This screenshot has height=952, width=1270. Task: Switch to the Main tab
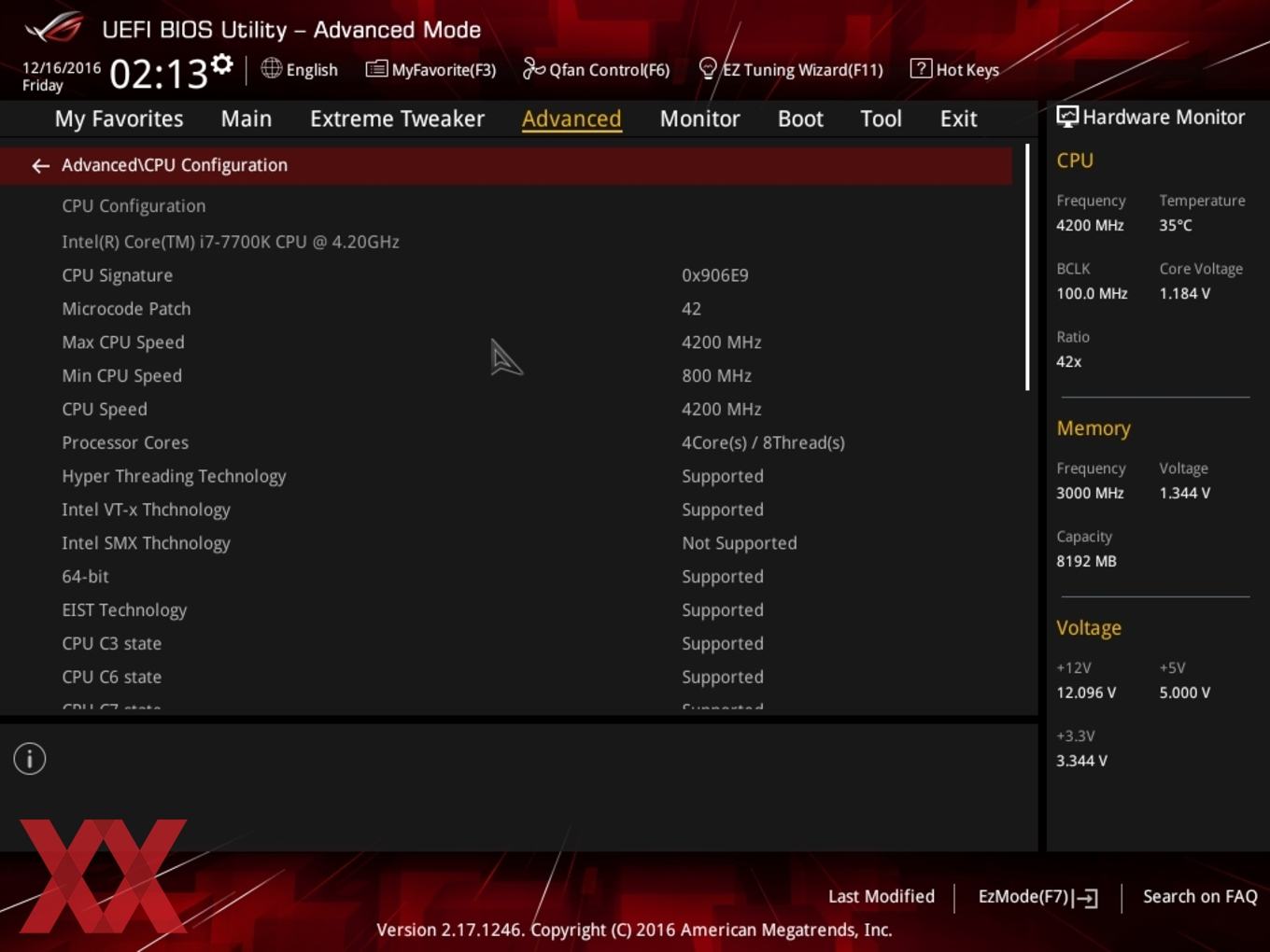point(247,119)
